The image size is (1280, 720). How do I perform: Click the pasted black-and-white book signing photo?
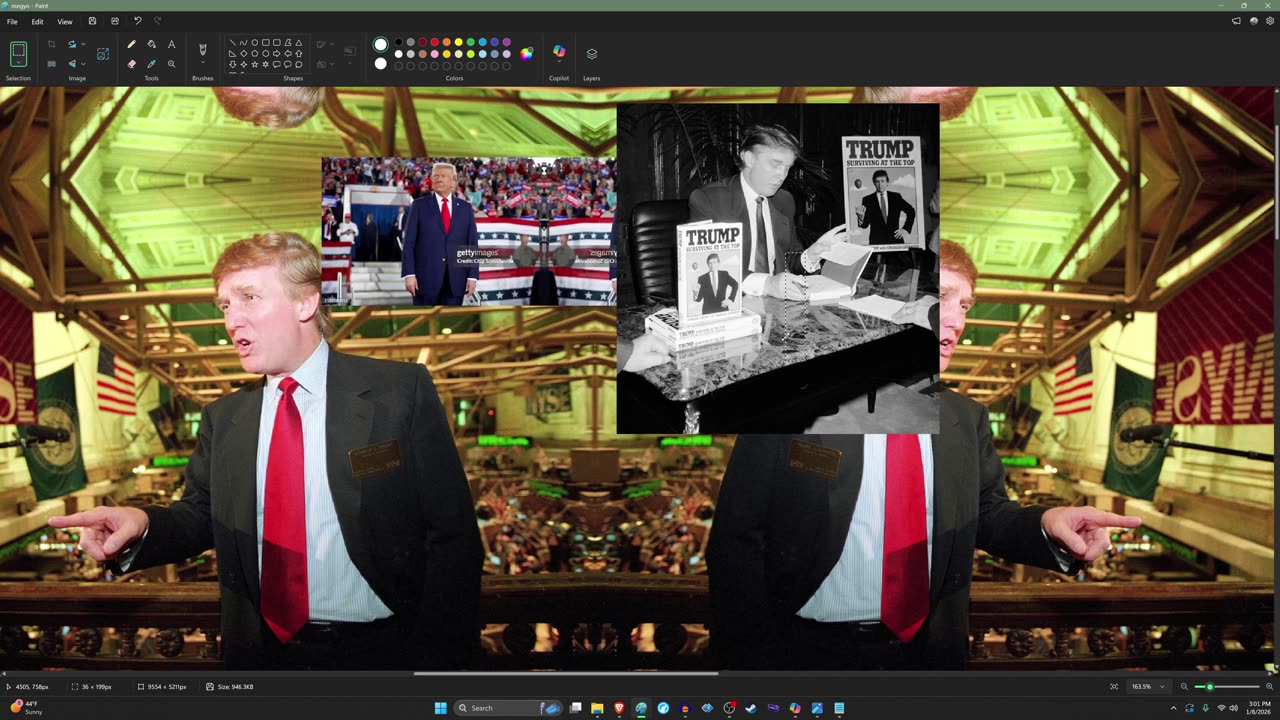(778, 268)
